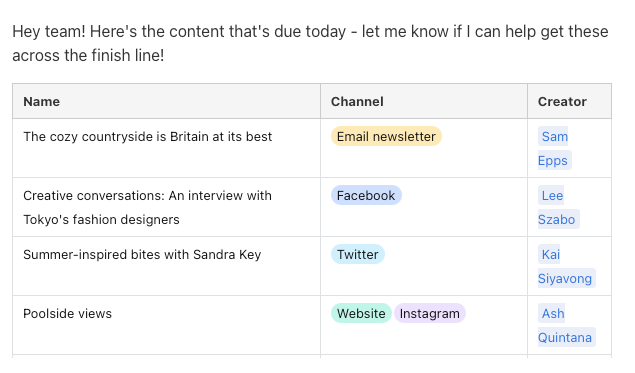The width and height of the screenshot is (635, 373).
Task: Open Lee Szabo creator mention
Action: click(558, 207)
